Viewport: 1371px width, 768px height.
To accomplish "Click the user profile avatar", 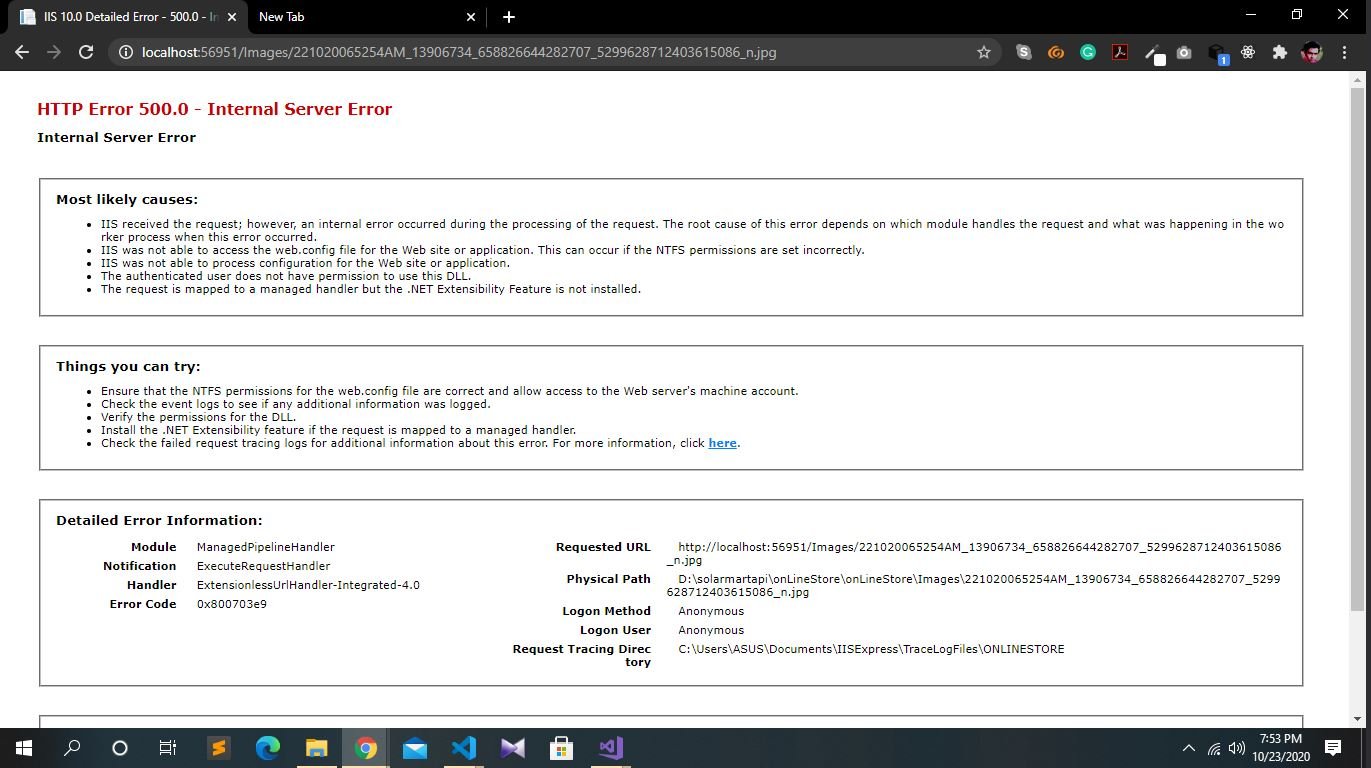I will pyautogui.click(x=1312, y=52).
